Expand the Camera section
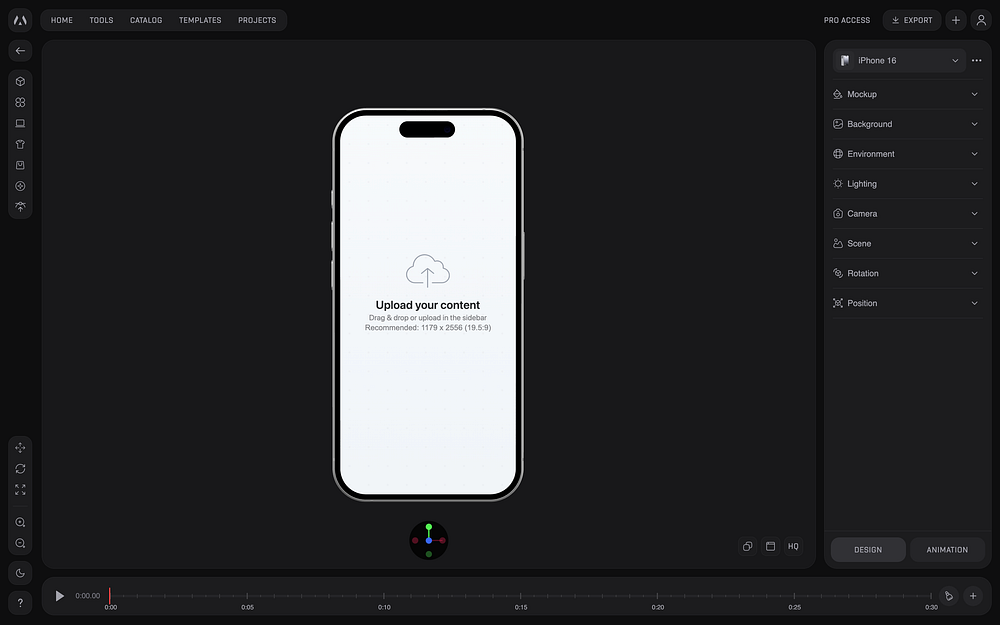The image size is (1000, 625). point(907,214)
